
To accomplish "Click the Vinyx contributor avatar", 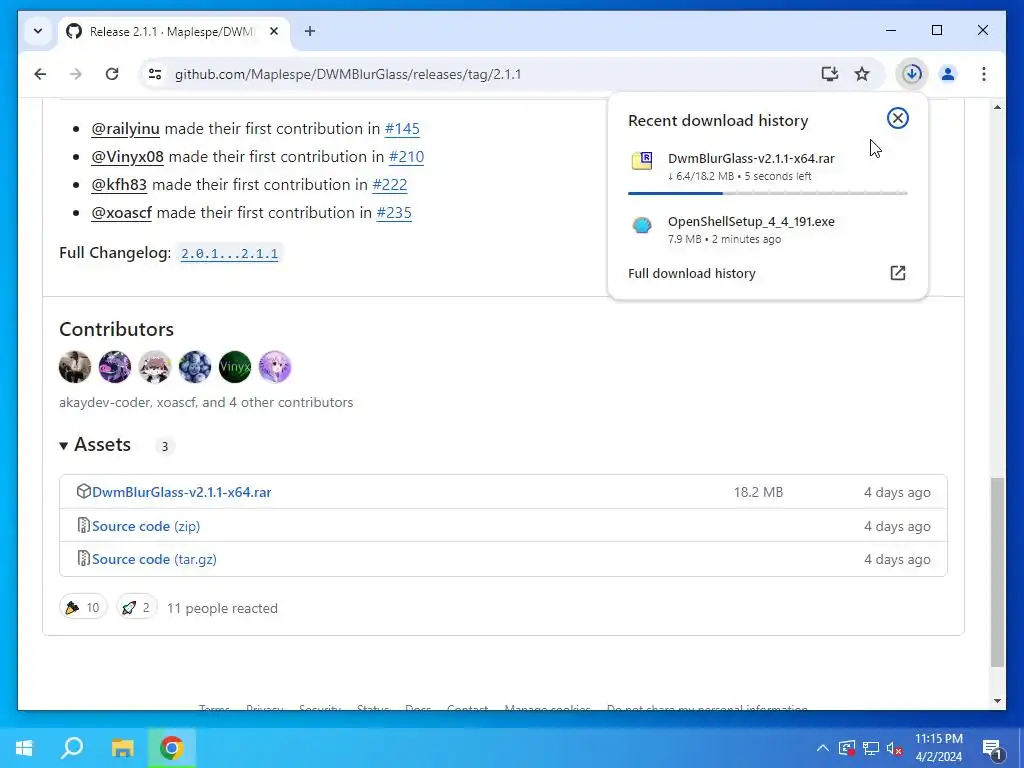I will click(235, 366).
